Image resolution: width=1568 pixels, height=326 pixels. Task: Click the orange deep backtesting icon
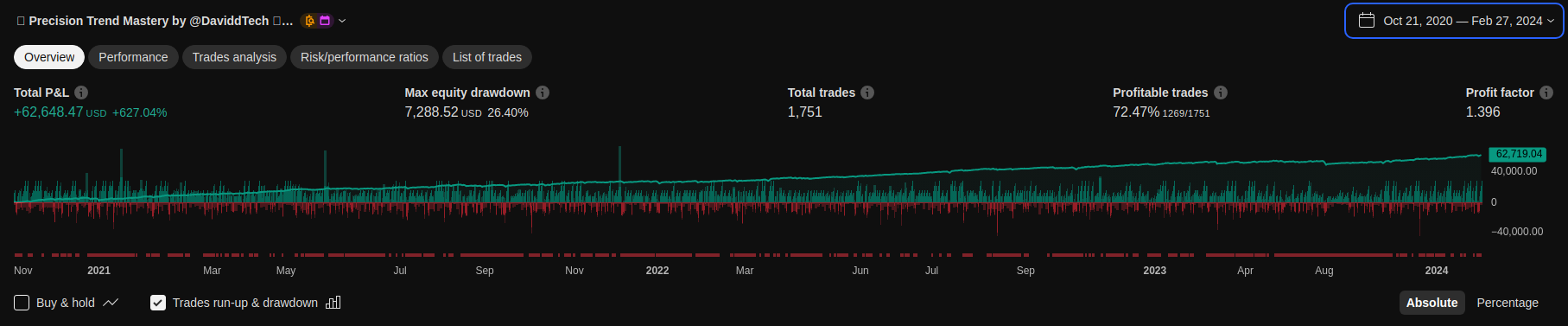click(x=309, y=21)
